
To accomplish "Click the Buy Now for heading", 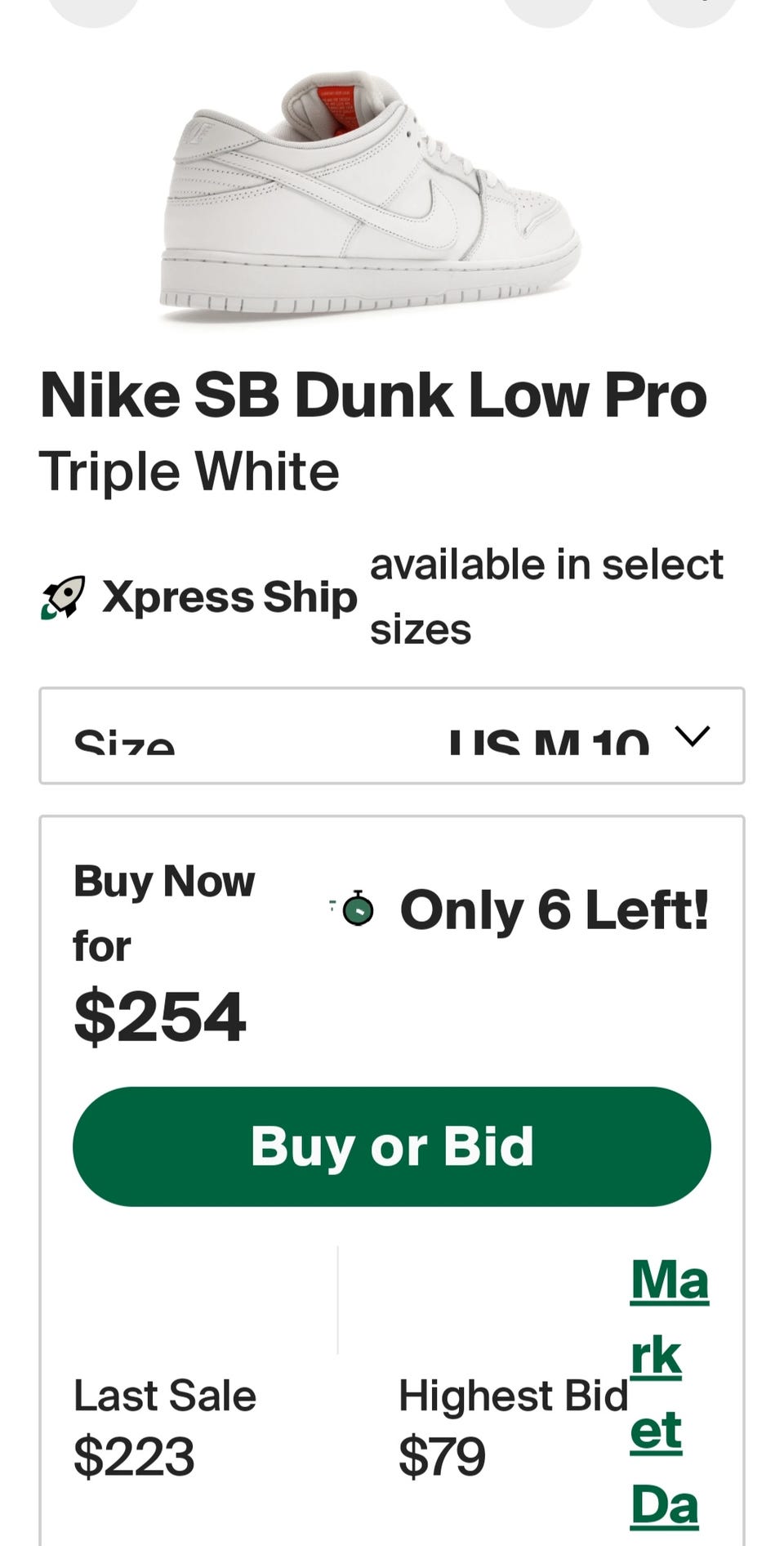I will point(163,914).
